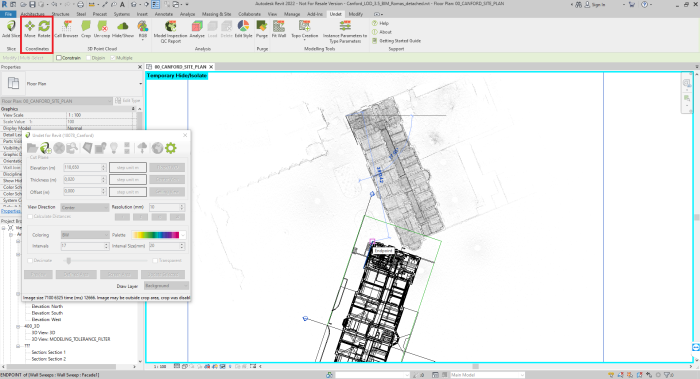The height and width of the screenshot is (379, 700).
Task: Run the Analyse tool
Action: tap(197, 29)
